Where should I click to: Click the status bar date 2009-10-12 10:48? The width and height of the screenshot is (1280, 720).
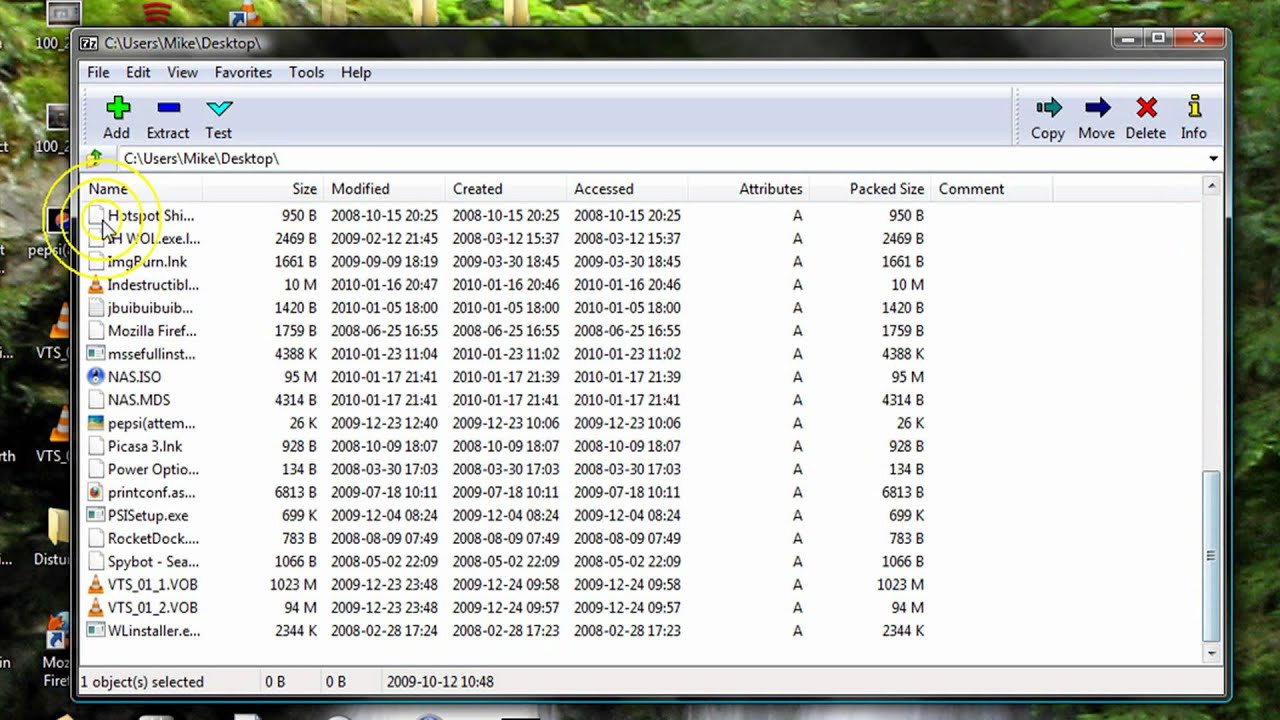pos(439,682)
